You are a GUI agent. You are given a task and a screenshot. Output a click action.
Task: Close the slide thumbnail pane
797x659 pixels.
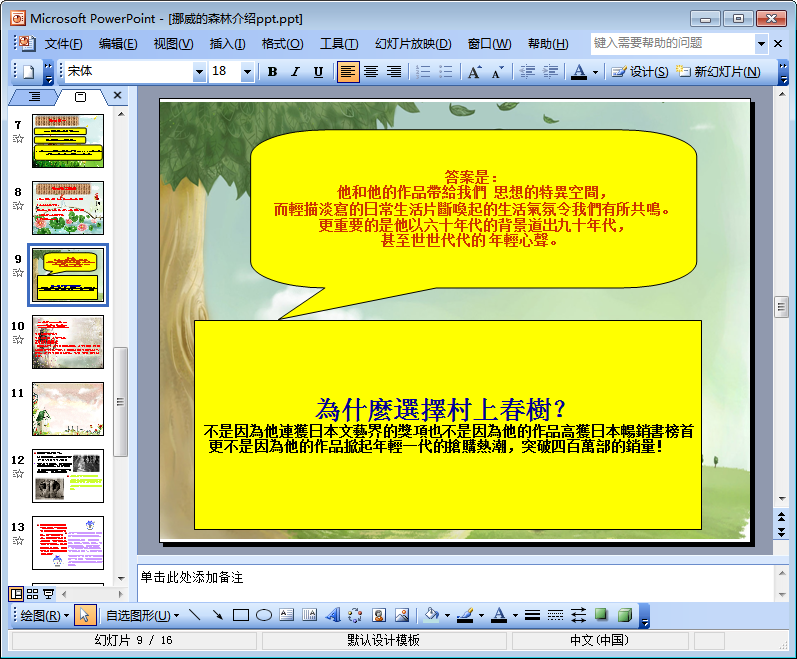point(117,95)
